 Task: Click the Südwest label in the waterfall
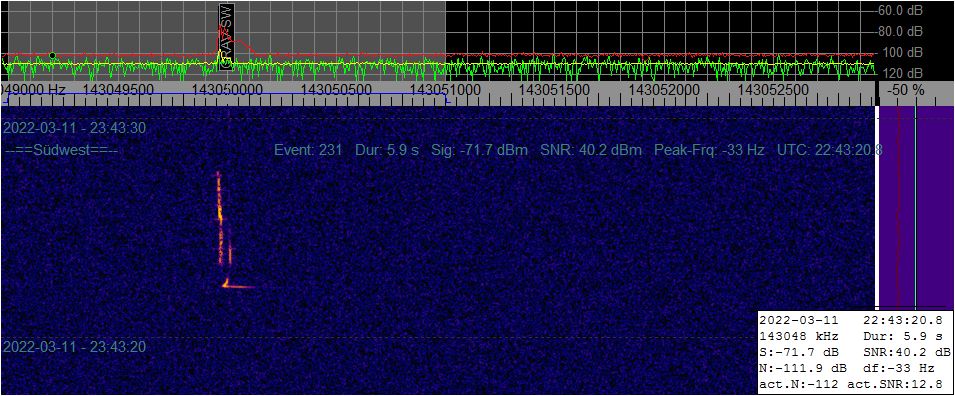(x=61, y=150)
